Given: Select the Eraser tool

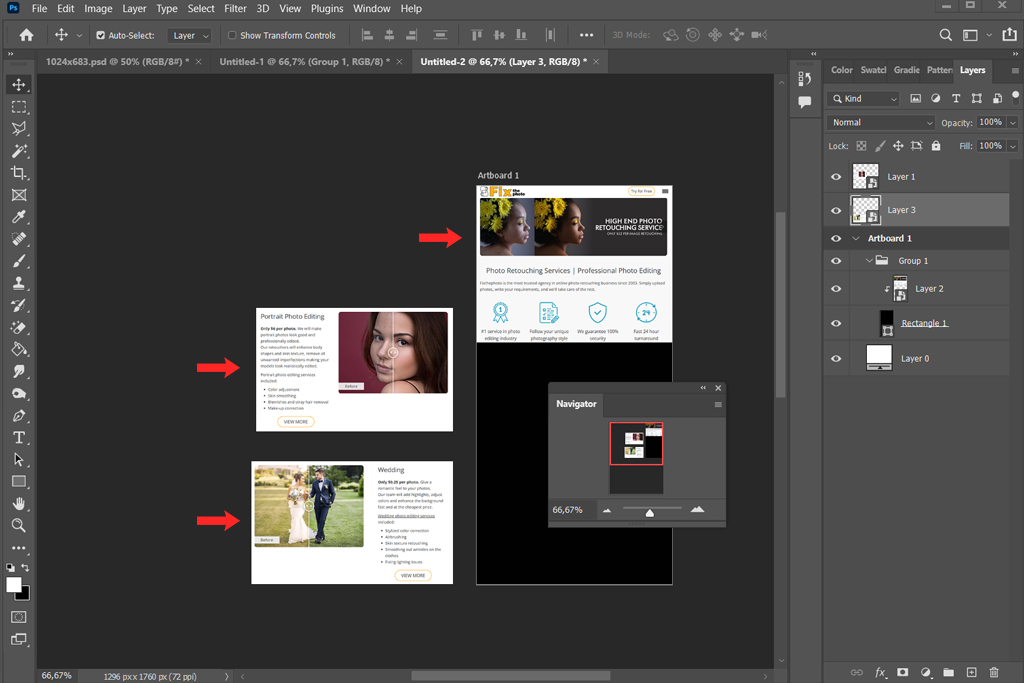Looking at the screenshot, I should click(x=19, y=327).
